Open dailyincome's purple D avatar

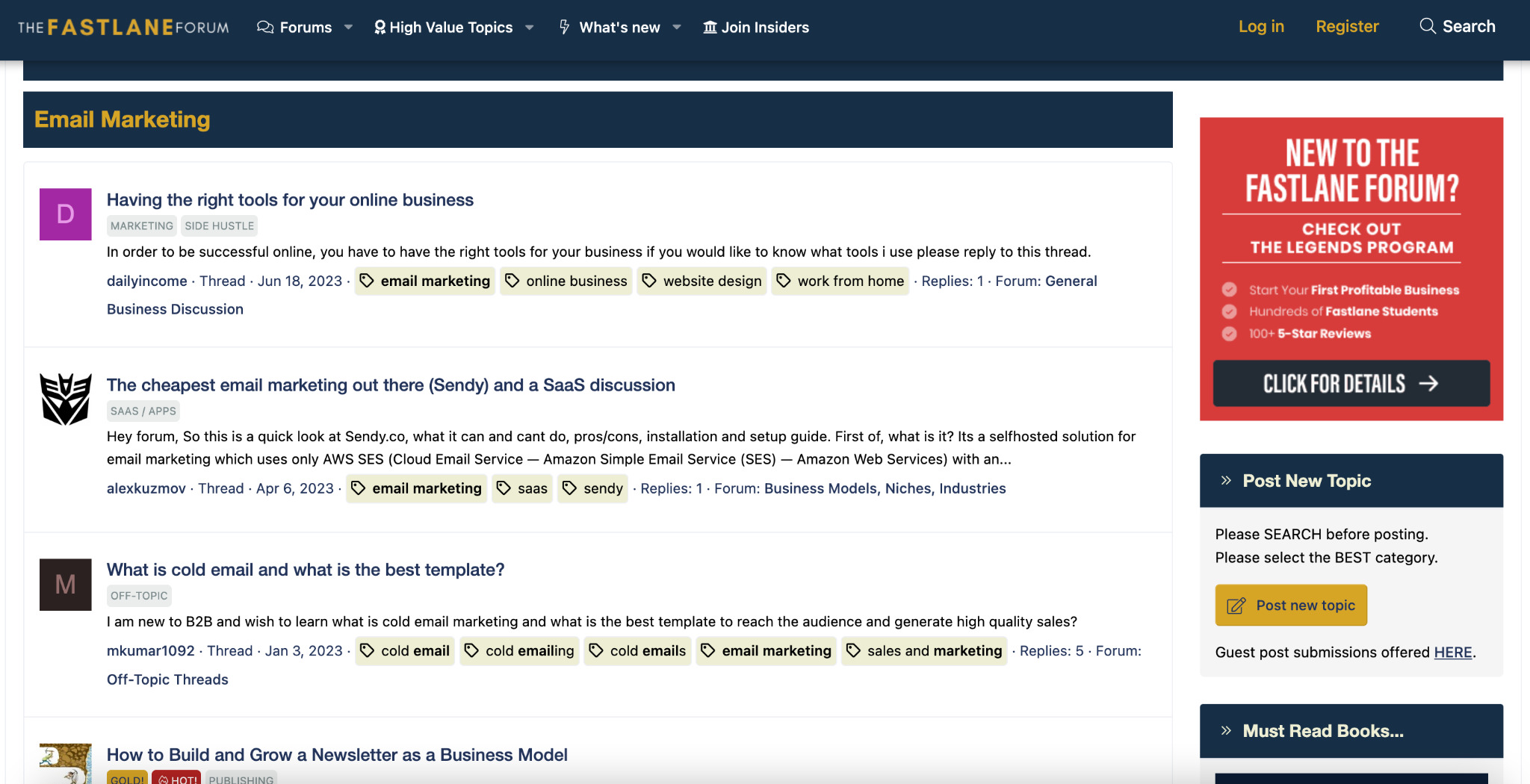[66, 214]
